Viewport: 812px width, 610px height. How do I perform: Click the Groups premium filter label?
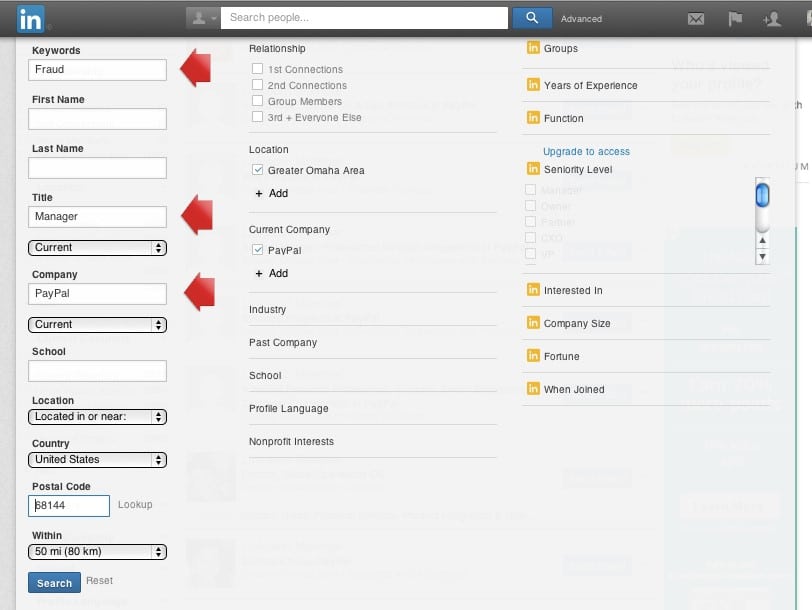tap(561, 48)
